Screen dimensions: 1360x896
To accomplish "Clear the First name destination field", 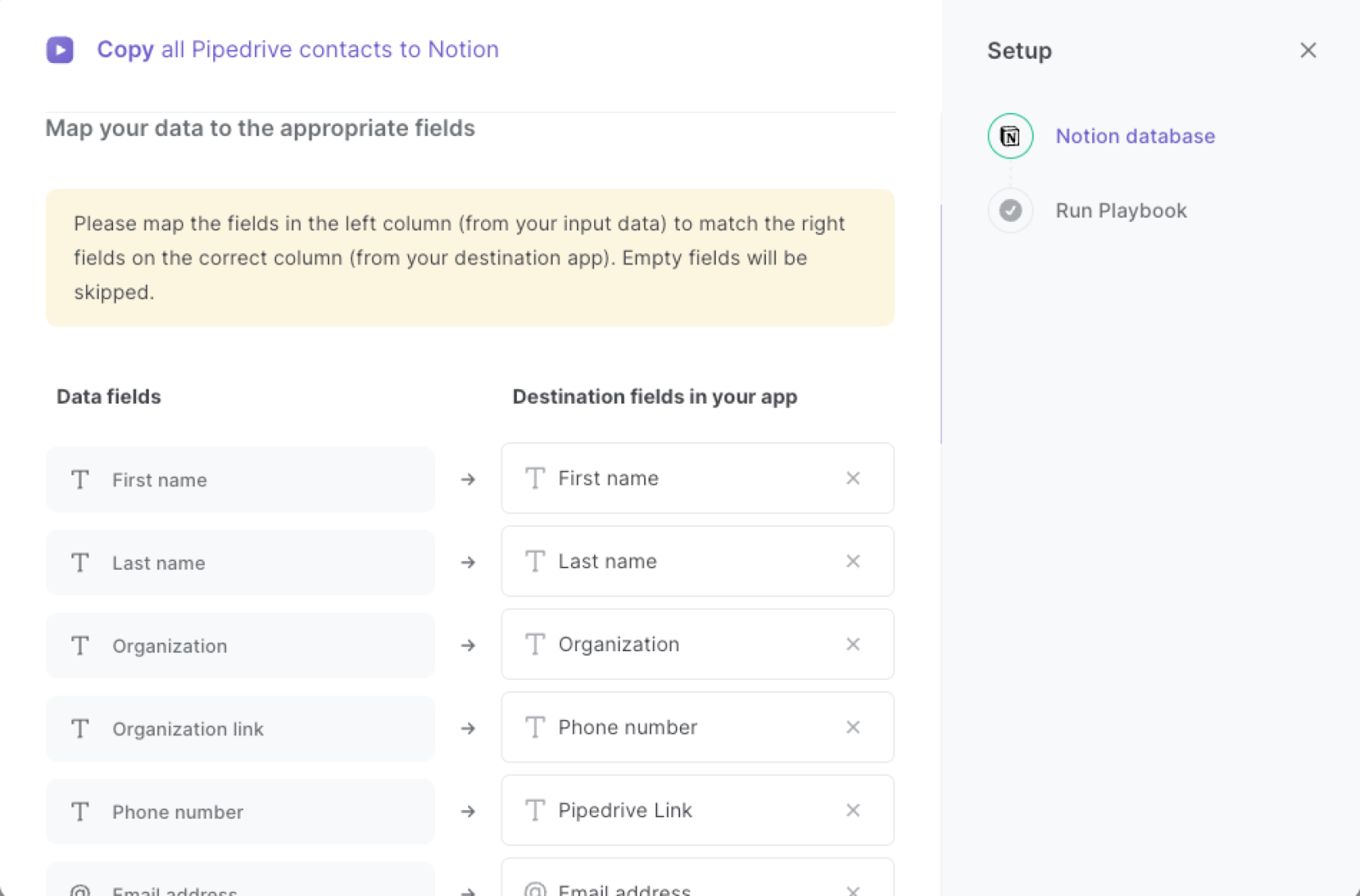I will pyautogui.click(x=853, y=479).
